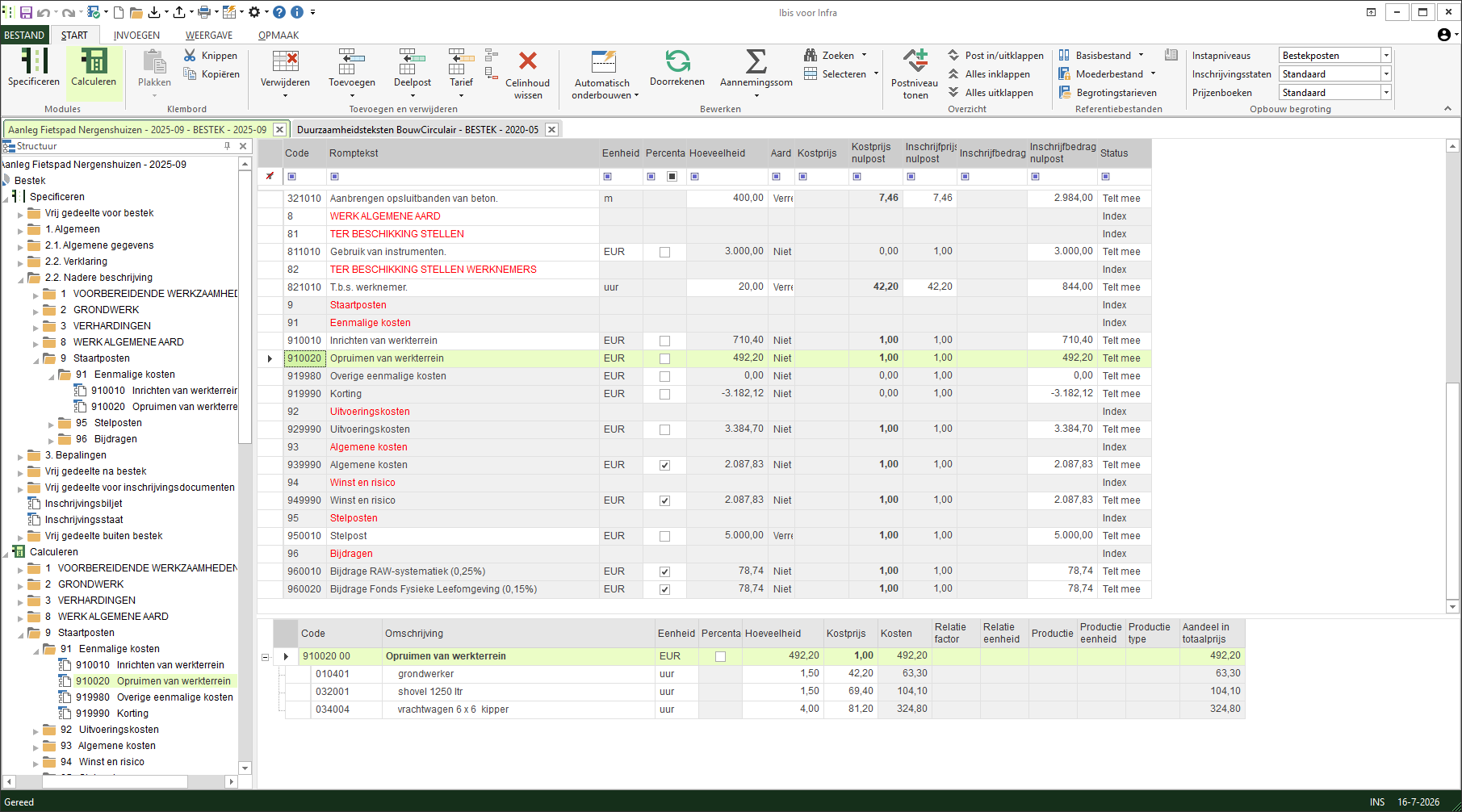Toggle Percenta checkbox for Gebruik van instrumenten
Screen dimensions: 1462x812
(664, 252)
